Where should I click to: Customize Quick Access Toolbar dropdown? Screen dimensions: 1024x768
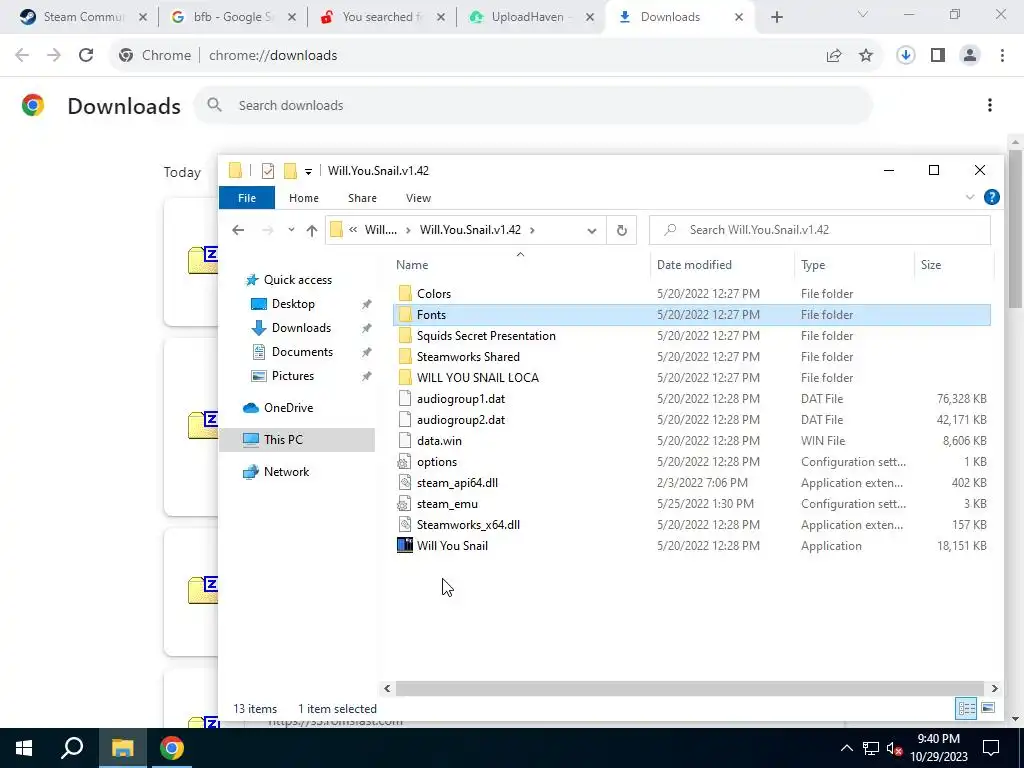(x=308, y=172)
